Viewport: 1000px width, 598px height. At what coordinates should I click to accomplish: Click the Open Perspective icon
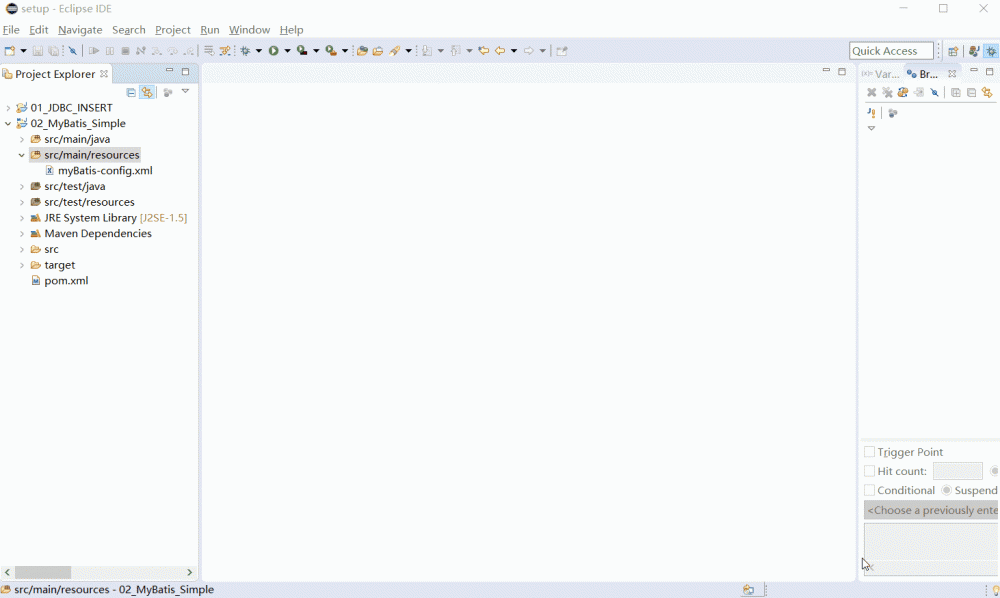(953, 51)
